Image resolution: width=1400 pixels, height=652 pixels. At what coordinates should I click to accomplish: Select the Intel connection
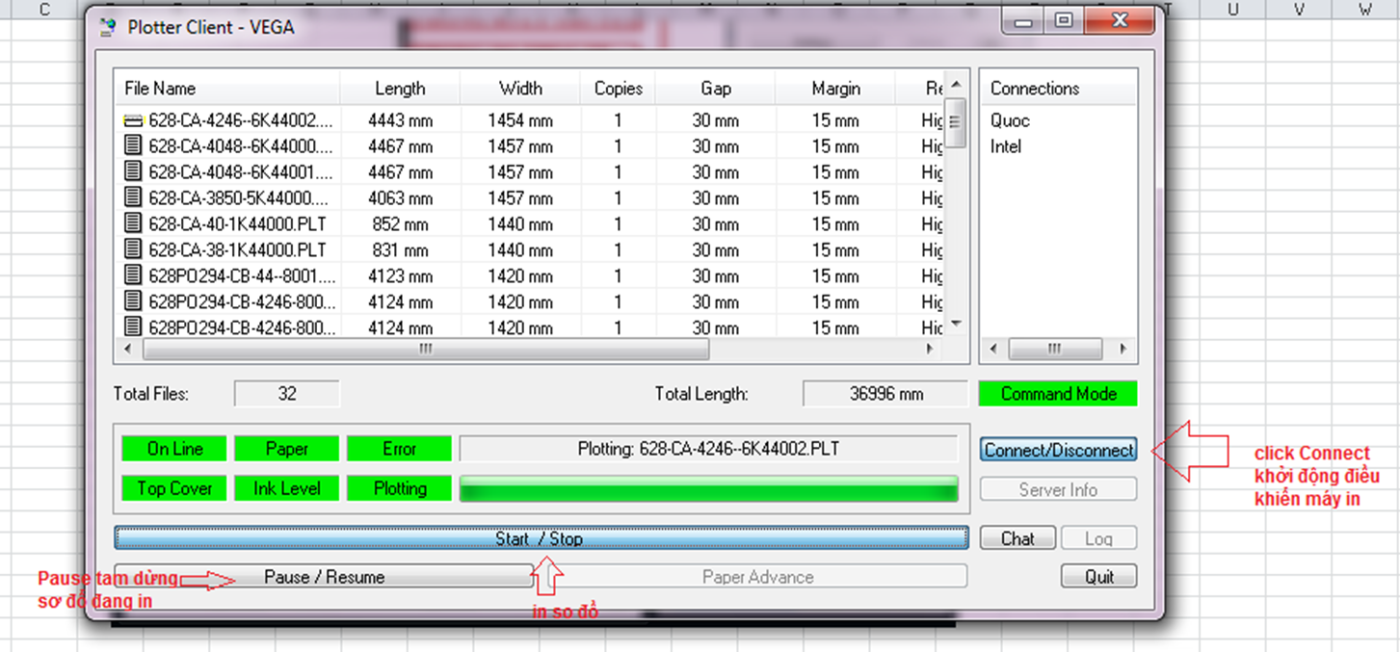tap(1006, 146)
